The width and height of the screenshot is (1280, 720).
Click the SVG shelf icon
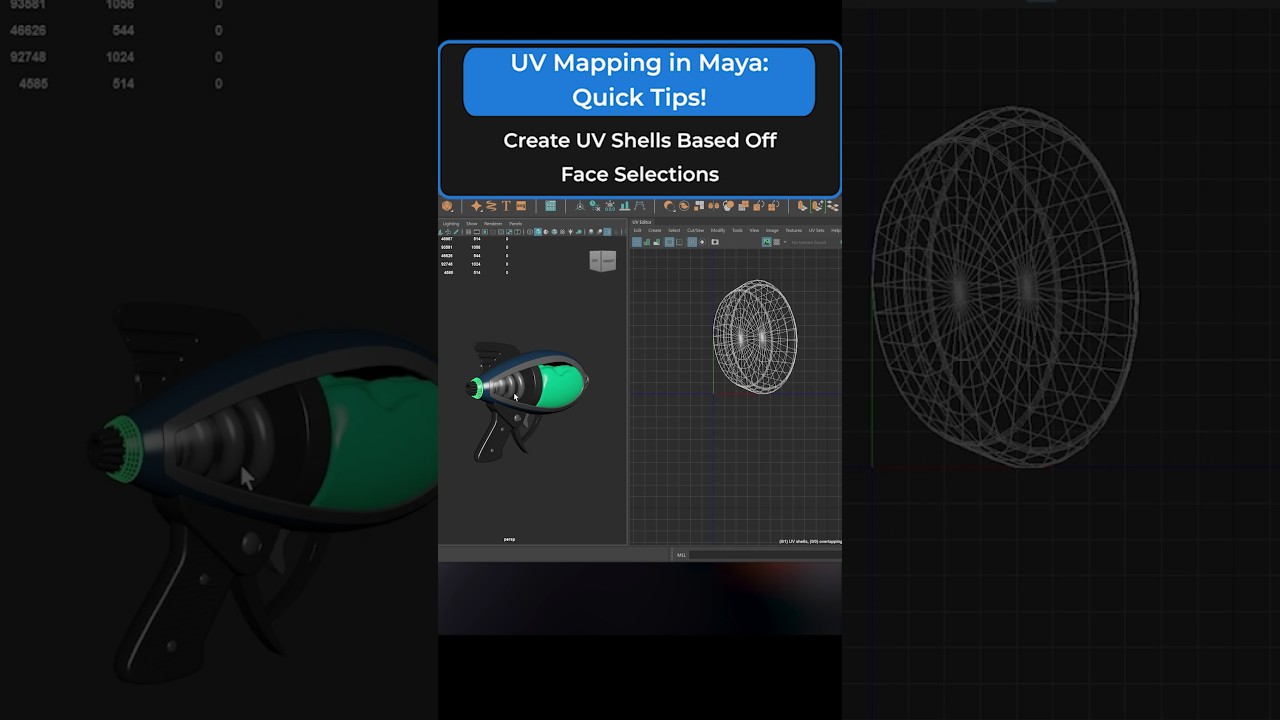click(x=521, y=206)
